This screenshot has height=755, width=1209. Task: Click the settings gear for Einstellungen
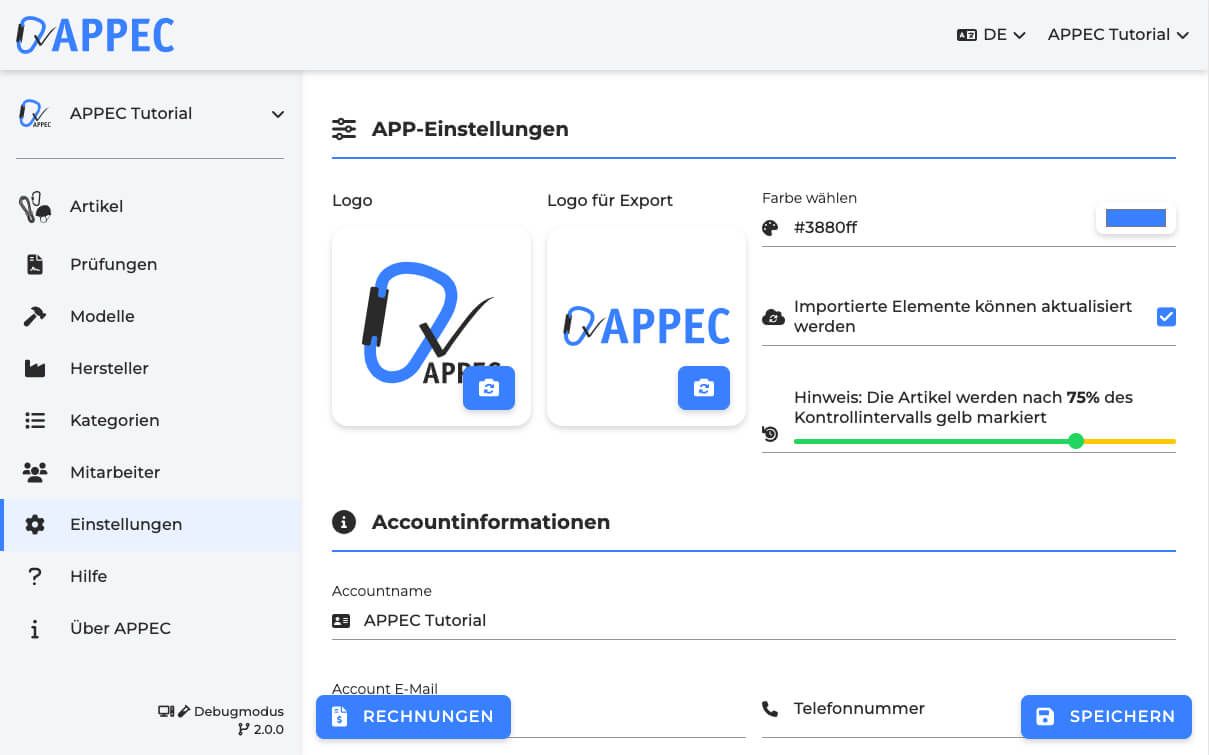[x=34, y=524]
